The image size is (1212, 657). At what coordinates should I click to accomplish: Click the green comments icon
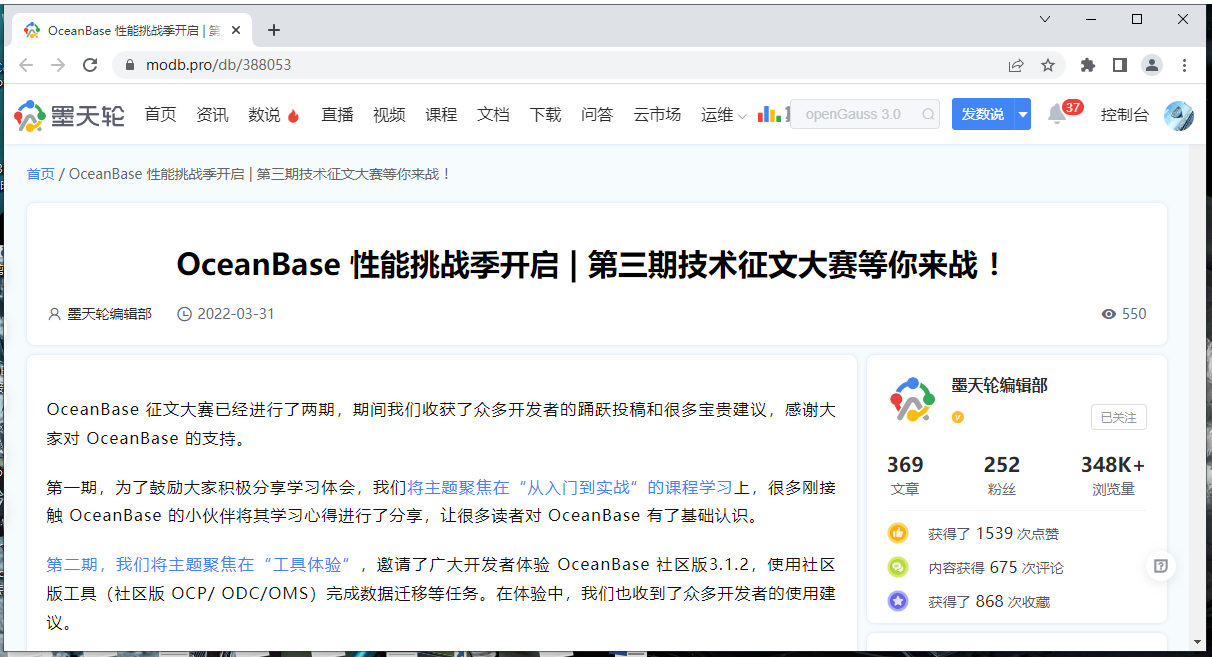click(x=898, y=567)
